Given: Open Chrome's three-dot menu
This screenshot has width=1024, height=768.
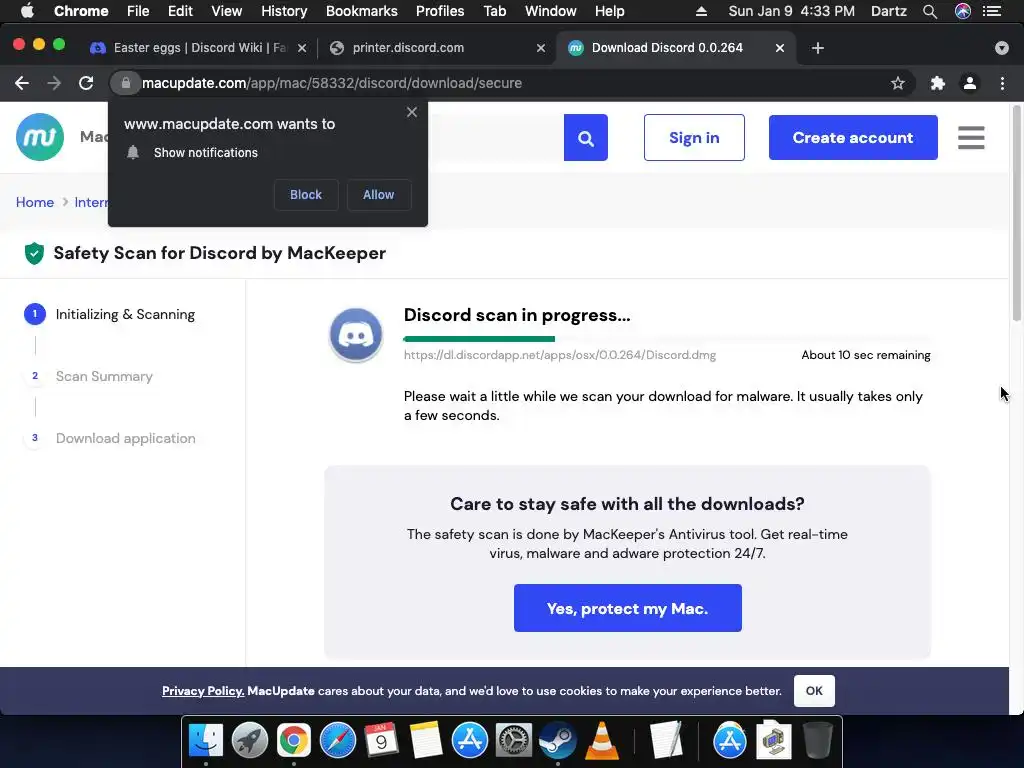Looking at the screenshot, I should tap(1002, 83).
